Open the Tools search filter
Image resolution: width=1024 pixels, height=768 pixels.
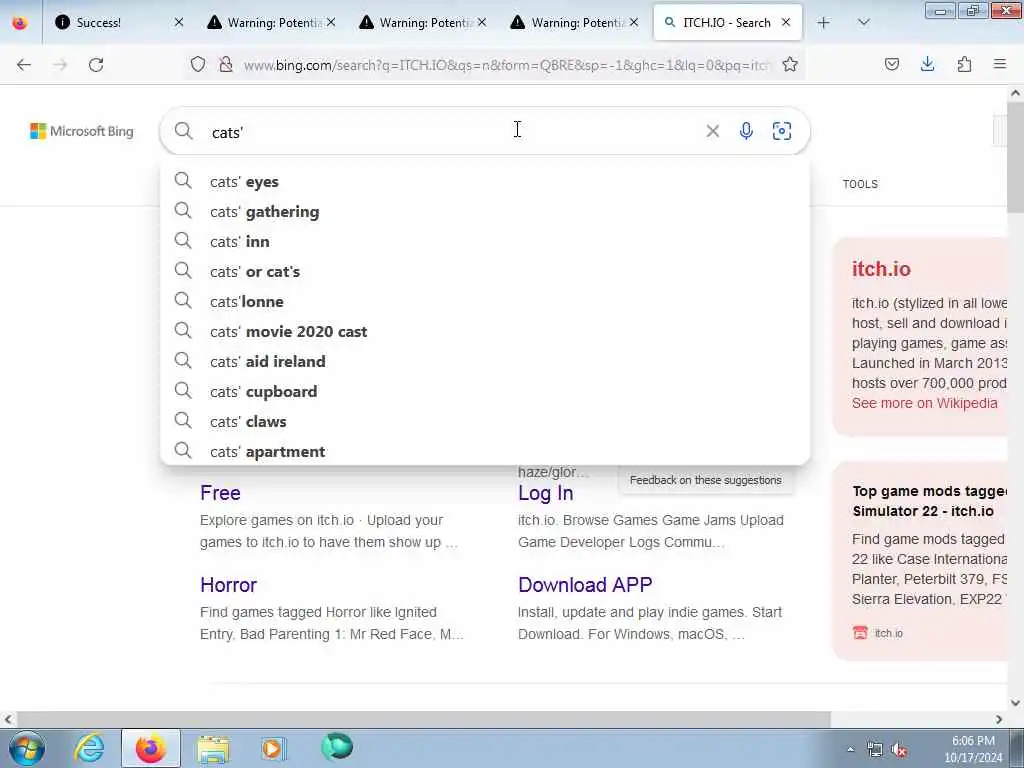860,184
